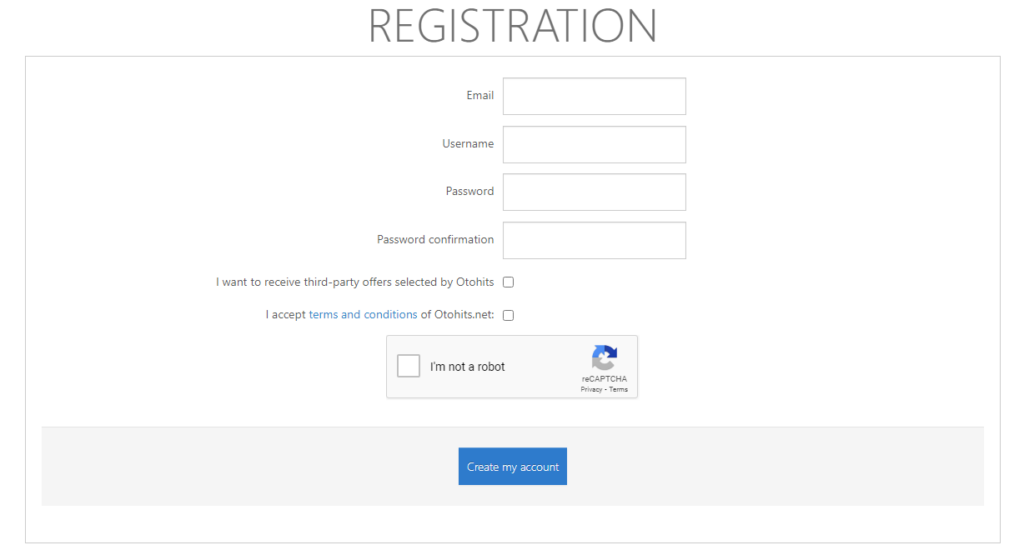This screenshot has width=1024, height=555.
Task: Tick the accept terms and conditions checkbox
Action: 508,315
